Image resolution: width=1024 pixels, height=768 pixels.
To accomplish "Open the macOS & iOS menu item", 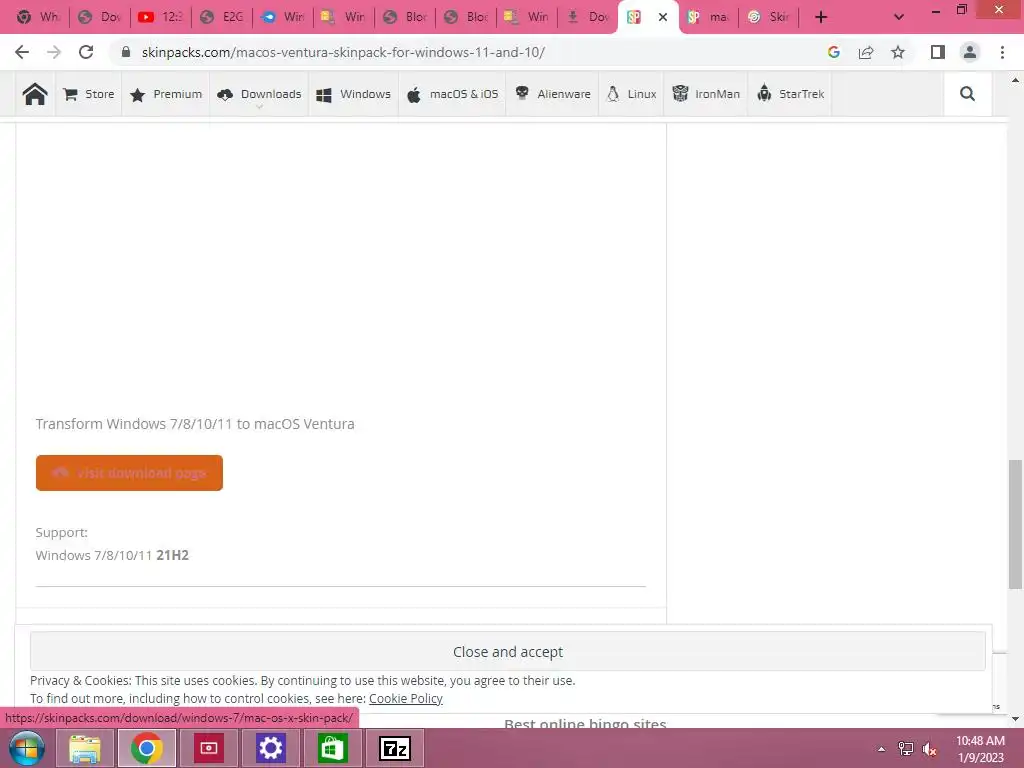I will [x=452, y=94].
